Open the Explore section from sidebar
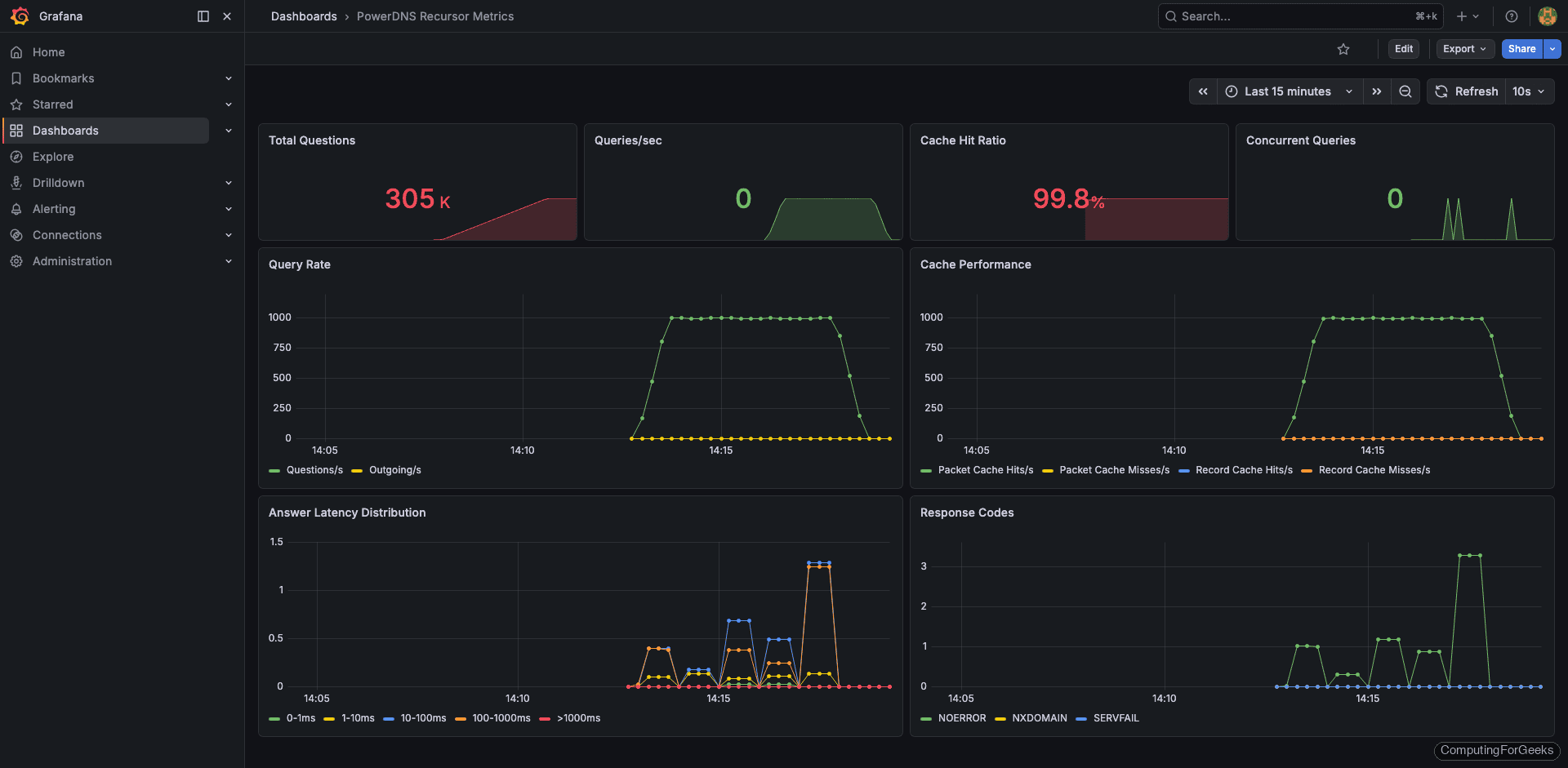 pyautogui.click(x=54, y=156)
